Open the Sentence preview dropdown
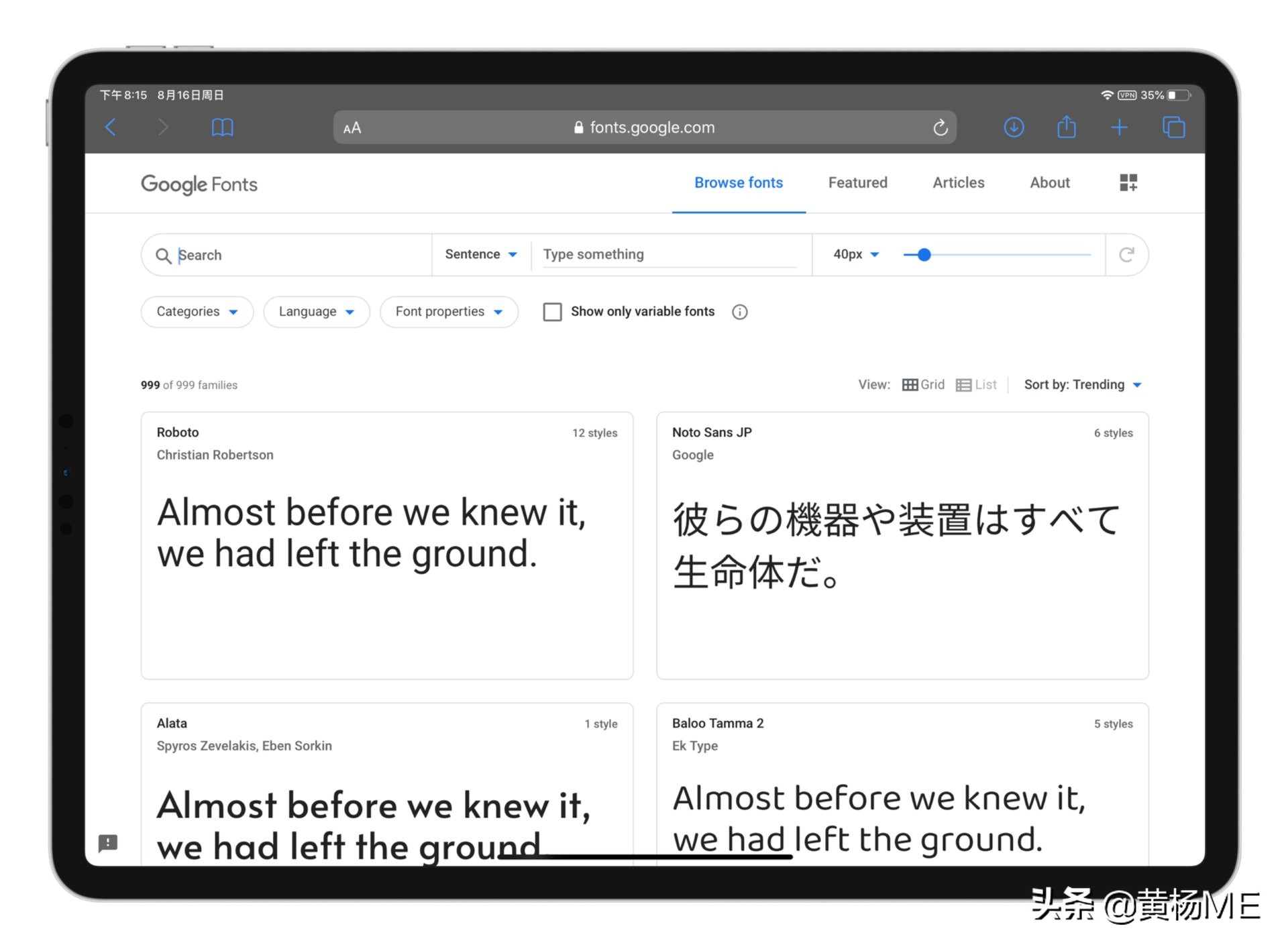 (x=480, y=254)
